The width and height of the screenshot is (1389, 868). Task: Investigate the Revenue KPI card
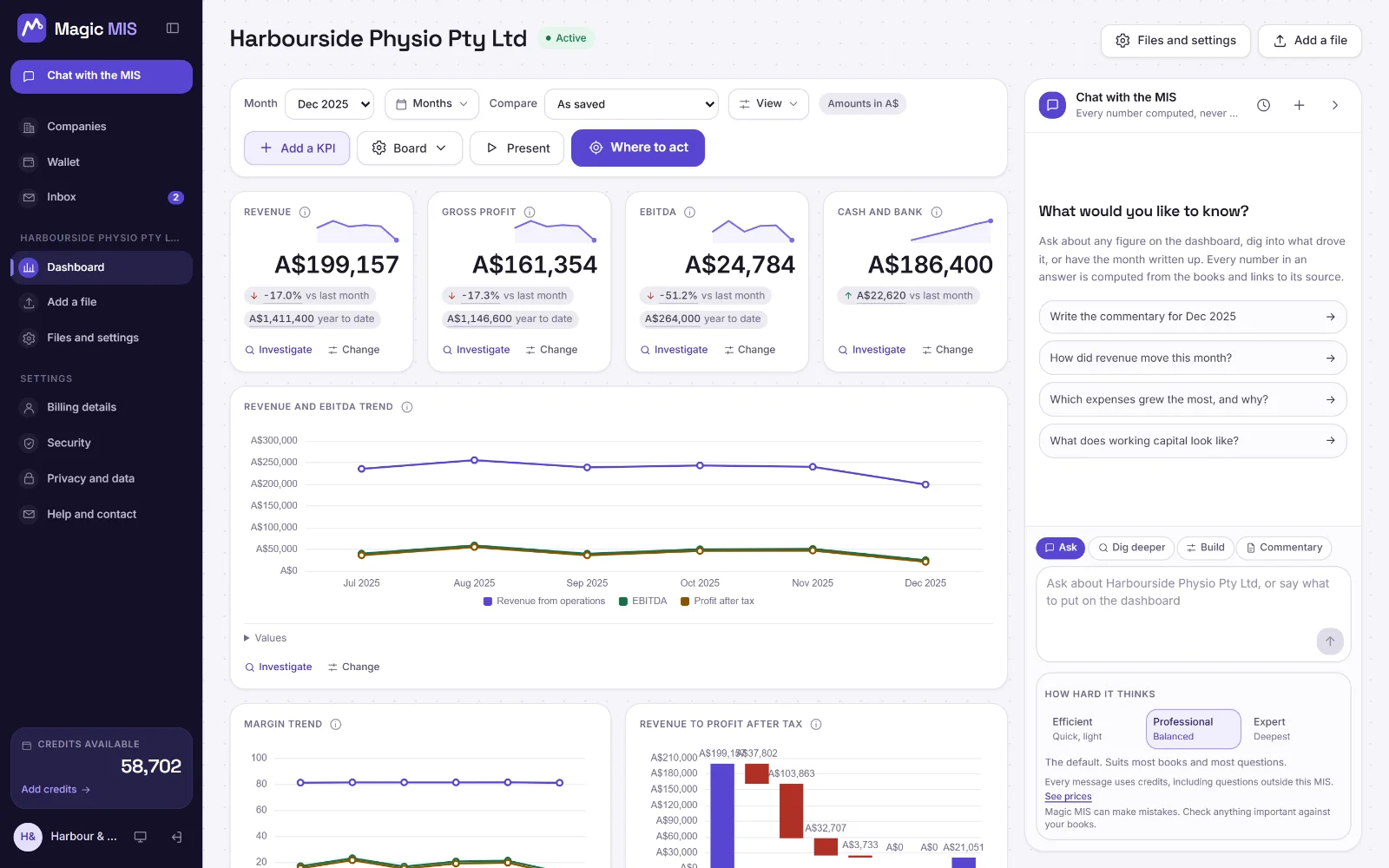(x=279, y=350)
